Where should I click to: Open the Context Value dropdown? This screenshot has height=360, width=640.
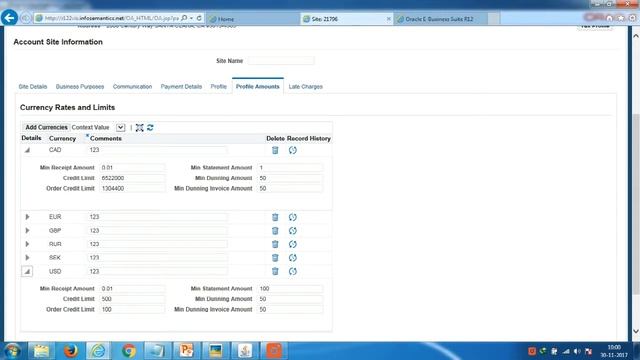click(120, 127)
